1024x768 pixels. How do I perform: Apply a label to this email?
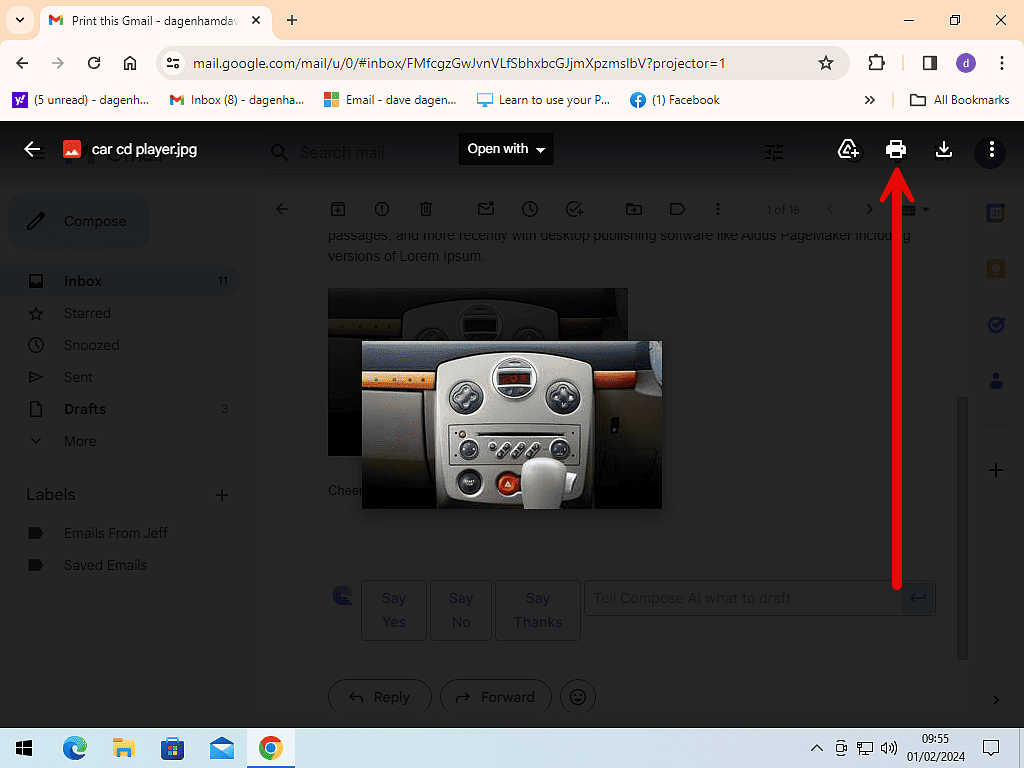pos(677,209)
